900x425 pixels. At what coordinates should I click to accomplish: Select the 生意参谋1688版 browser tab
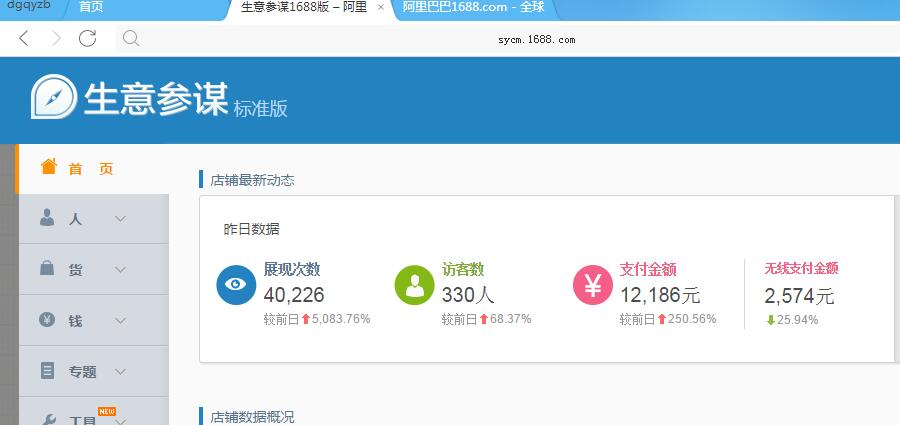(313, 8)
